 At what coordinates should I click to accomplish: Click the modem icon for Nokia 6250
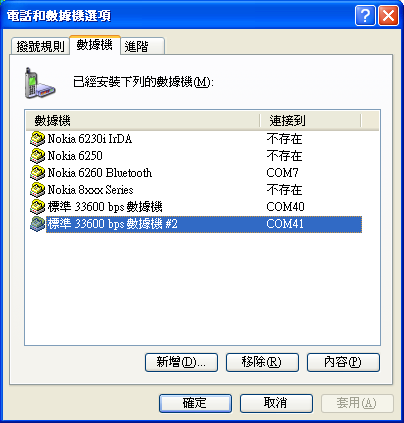pyautogui.click(x=37, y=156)
